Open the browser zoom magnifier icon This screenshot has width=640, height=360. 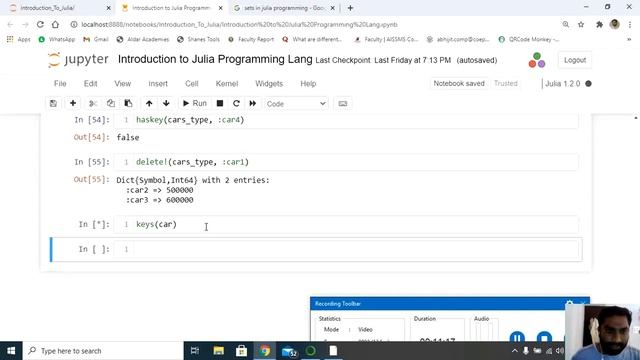point(566,24)
